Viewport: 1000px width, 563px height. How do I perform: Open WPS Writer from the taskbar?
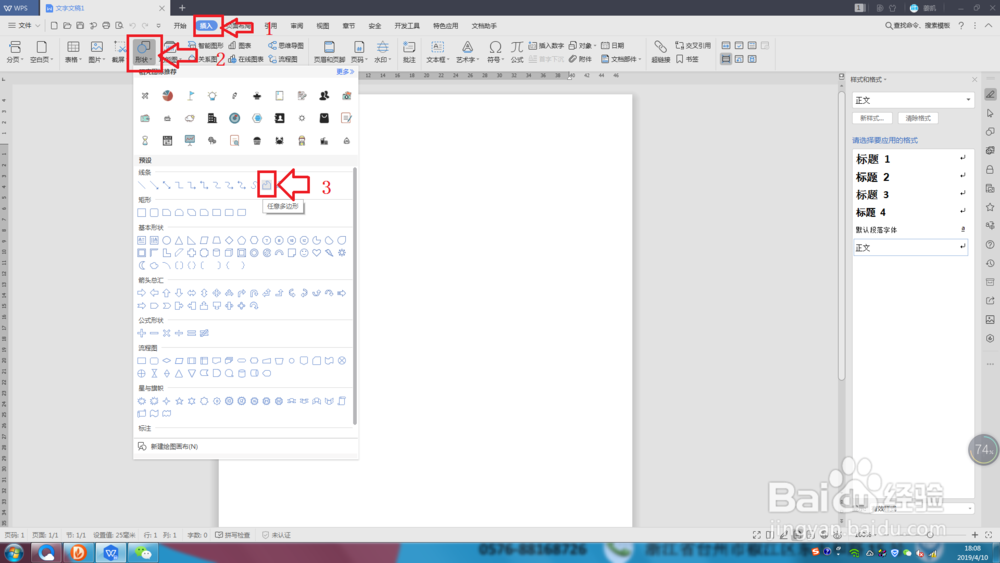pos(111,552)
